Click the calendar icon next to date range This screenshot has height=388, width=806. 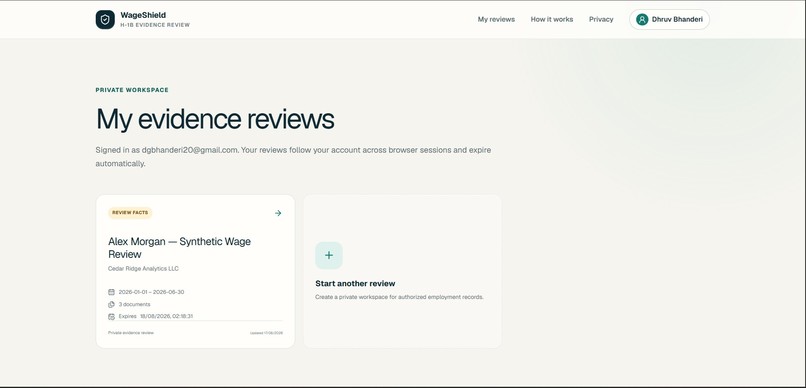click(x=111, y=292)
